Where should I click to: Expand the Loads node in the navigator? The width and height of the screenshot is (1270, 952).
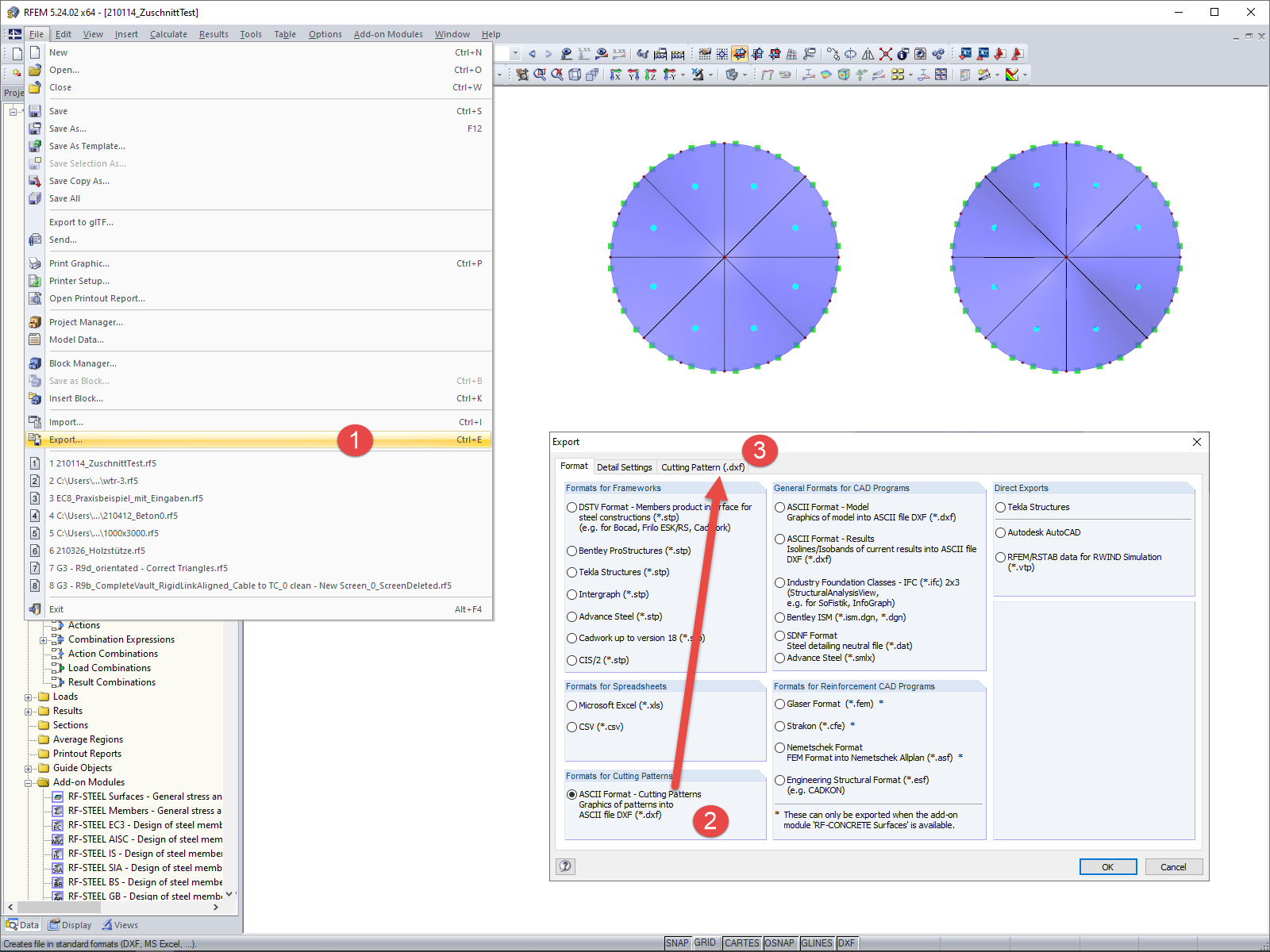tap(28, 697)
